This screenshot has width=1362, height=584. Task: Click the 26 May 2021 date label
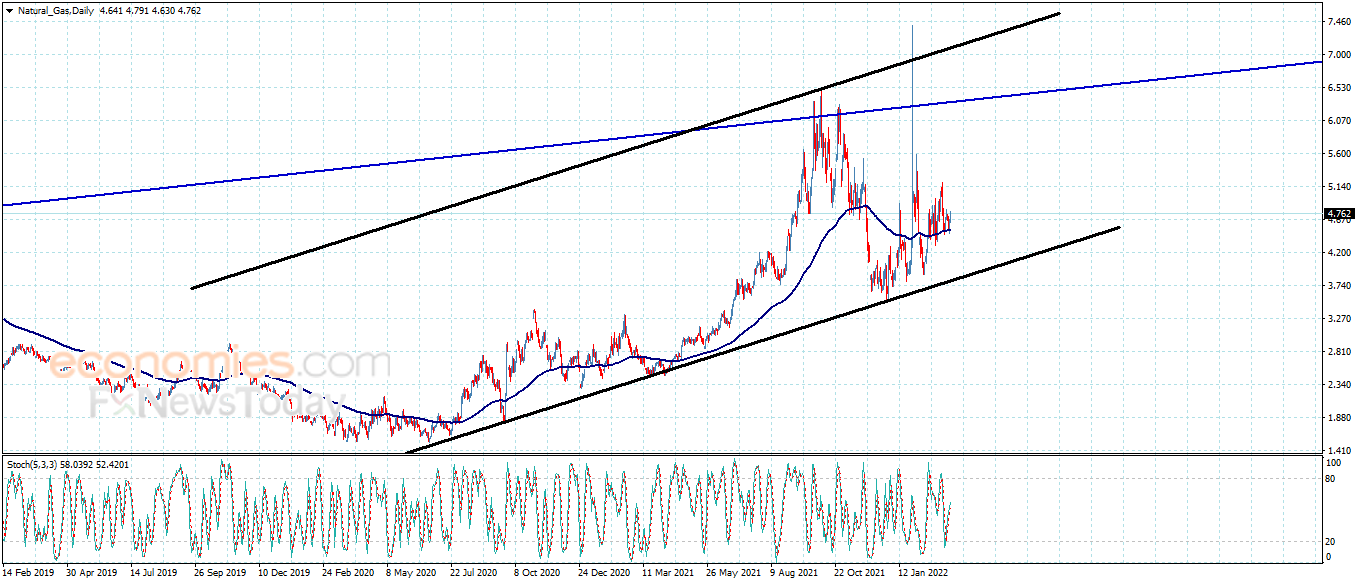(x=733, y=574)
